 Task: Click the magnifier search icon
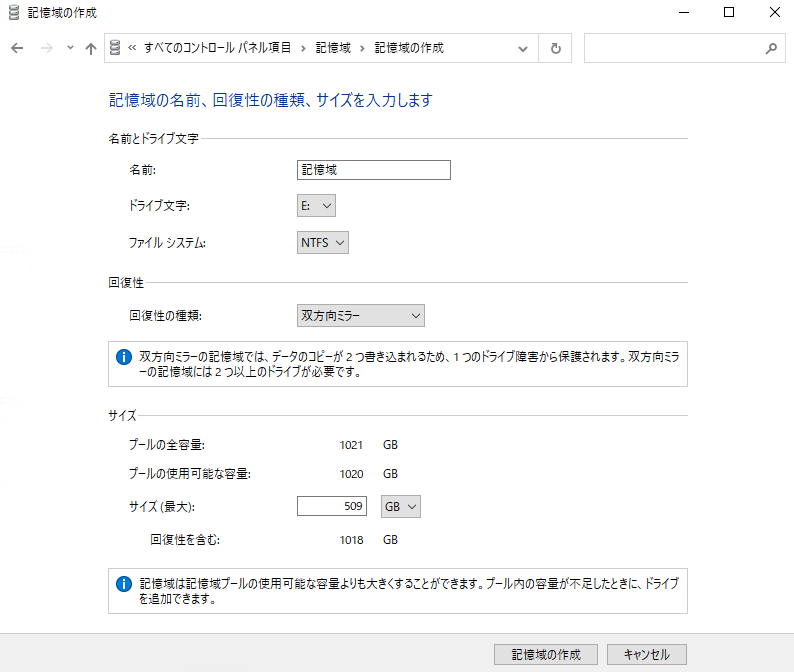click(x=771, y=48)
